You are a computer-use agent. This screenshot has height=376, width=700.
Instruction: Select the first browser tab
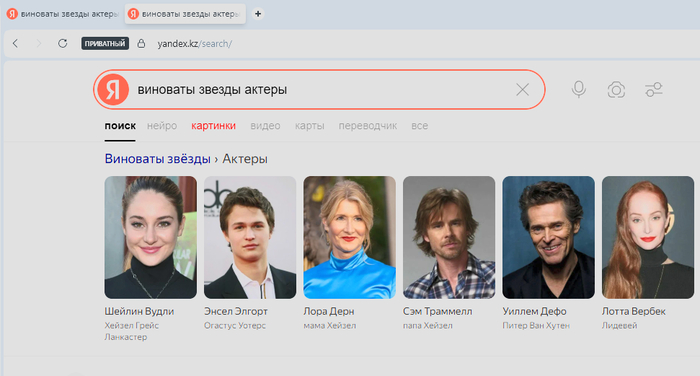coord(62,14)
